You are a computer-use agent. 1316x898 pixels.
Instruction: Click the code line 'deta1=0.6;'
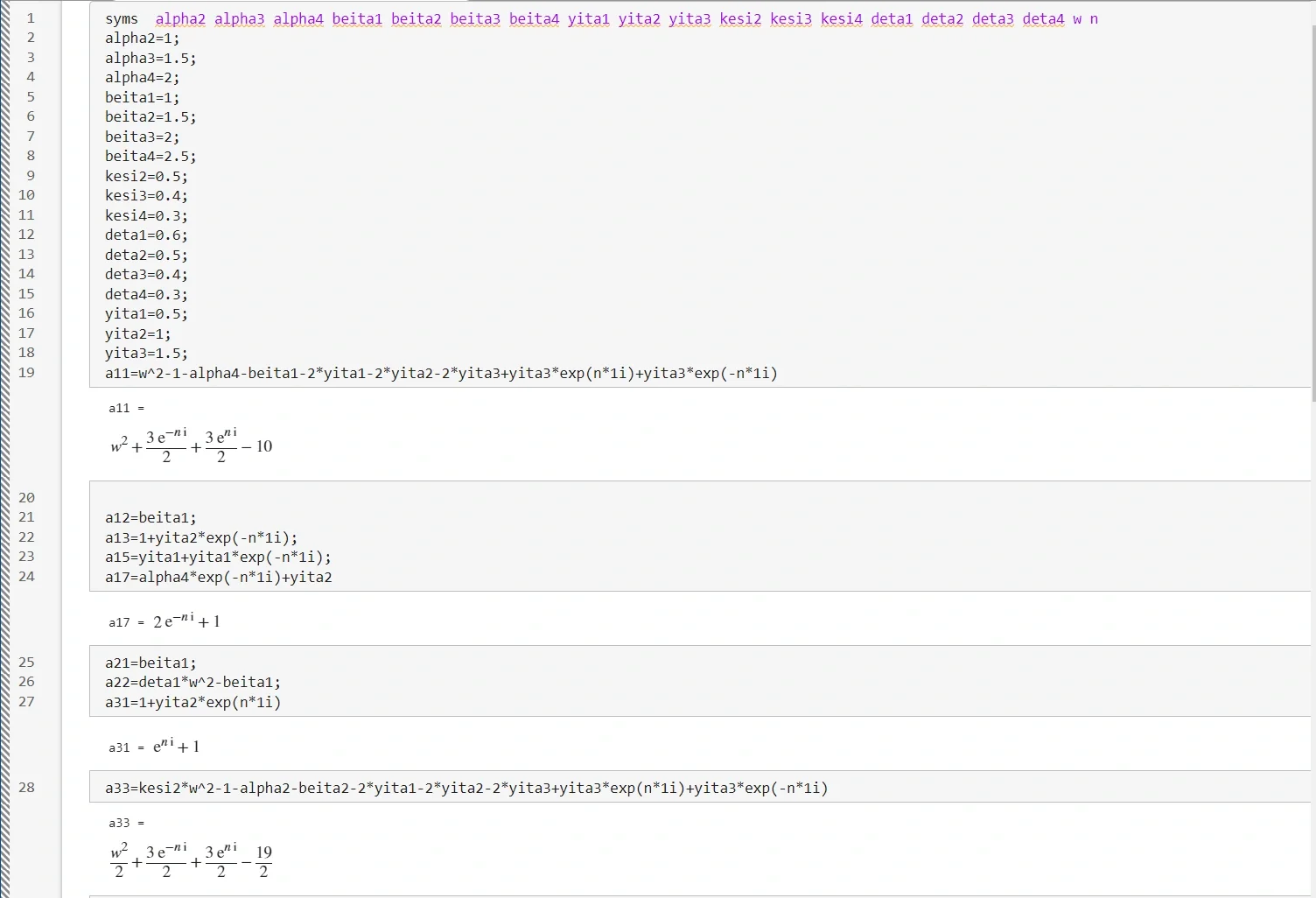point(146,235)
